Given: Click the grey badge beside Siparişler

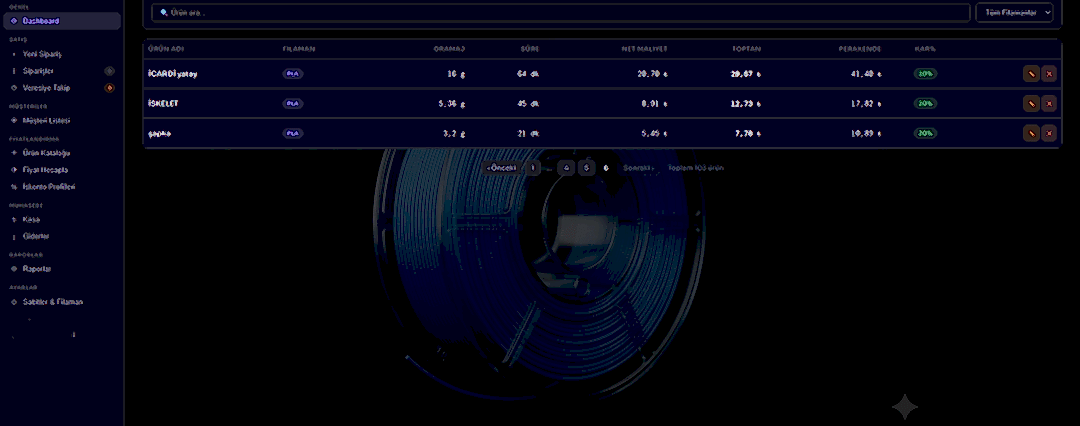Looking at the screenshot, I should coord(109,71).
